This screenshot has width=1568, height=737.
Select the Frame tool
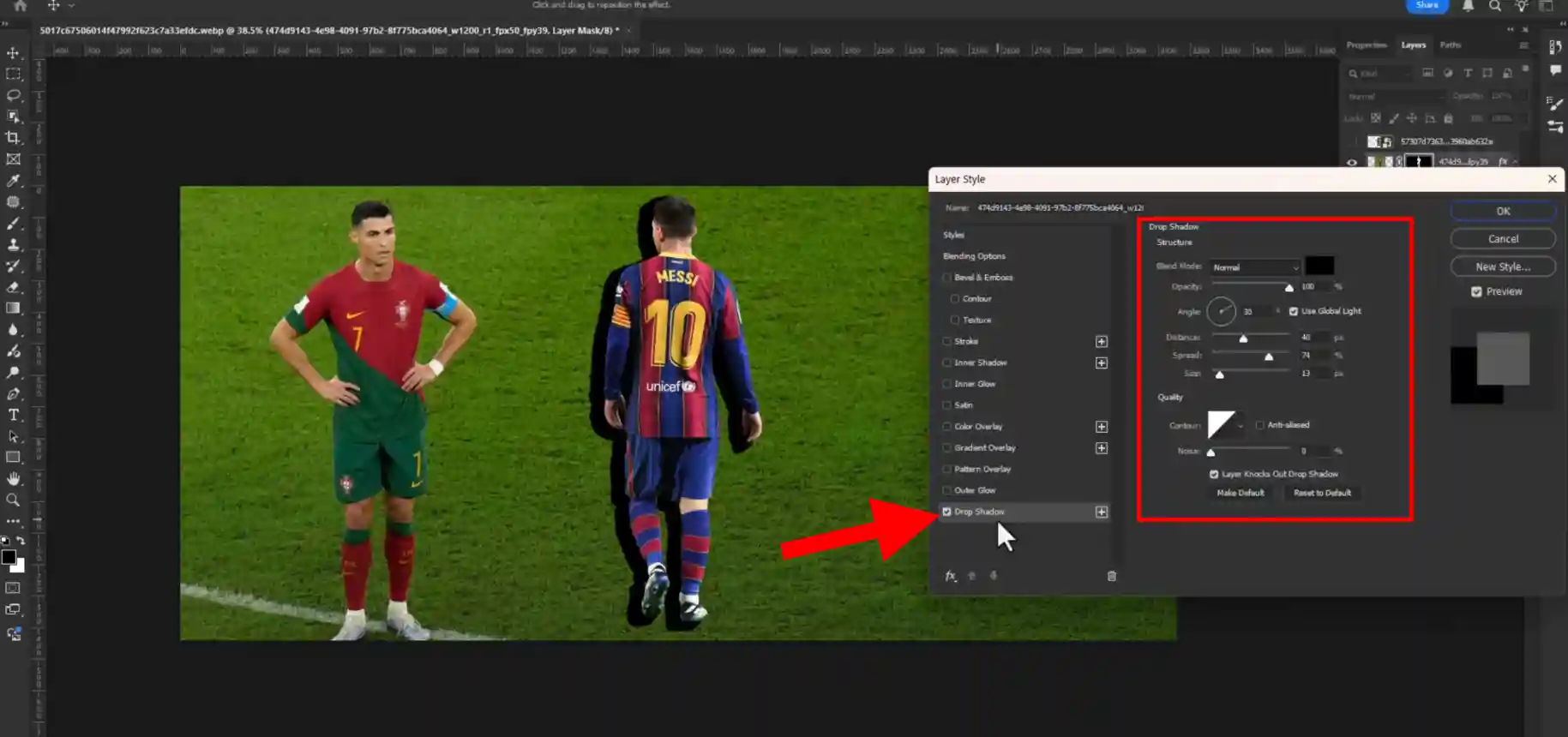14,159
